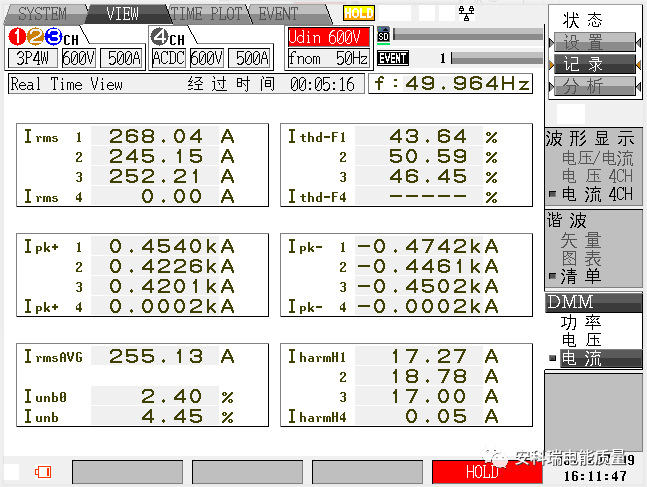Select the ACDC setting for CH4
The width and height of the screenshot is (647, 487).
[x=168, y=58]
